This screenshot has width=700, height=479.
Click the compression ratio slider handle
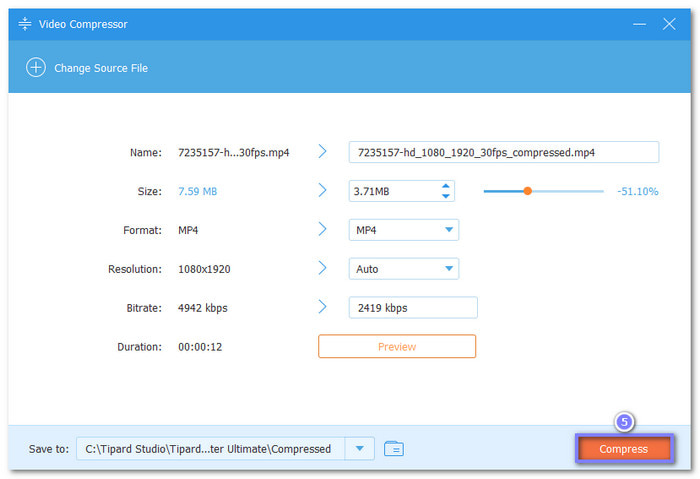[527, 190]
